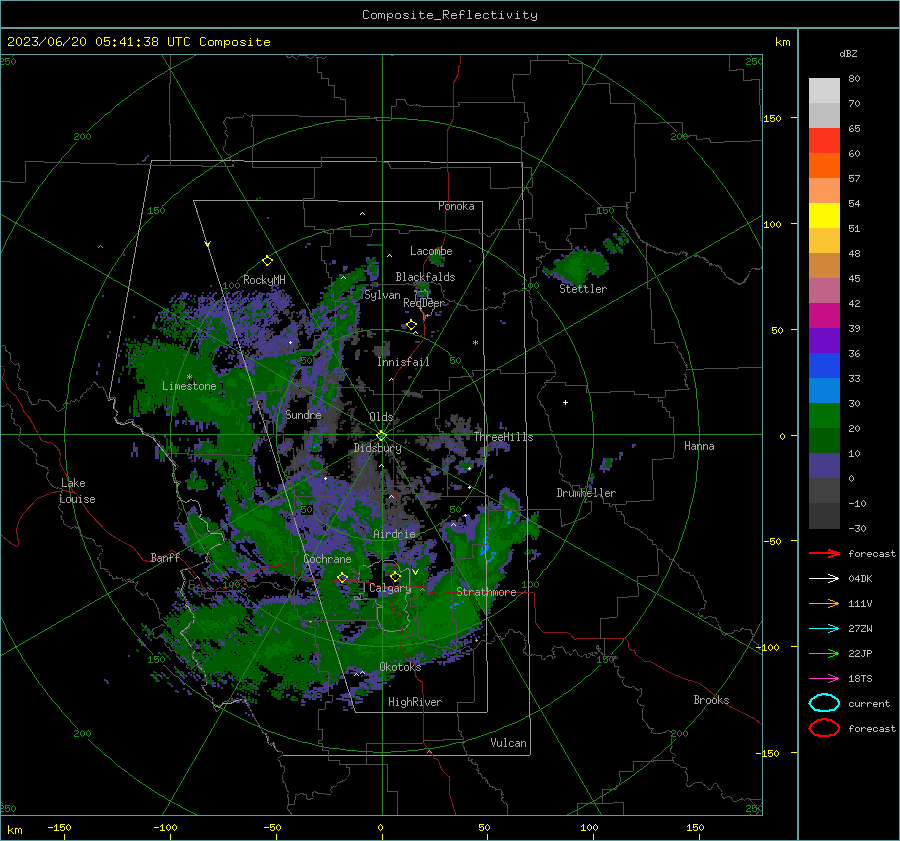Click the white plus marker above Hanna
The height and width of the screenshot is (841, 900).
tap(565, 402)
